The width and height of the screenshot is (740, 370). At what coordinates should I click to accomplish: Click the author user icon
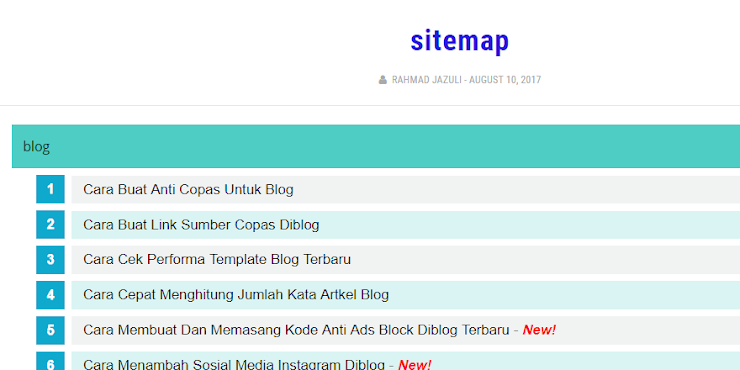tap(383, 80)
